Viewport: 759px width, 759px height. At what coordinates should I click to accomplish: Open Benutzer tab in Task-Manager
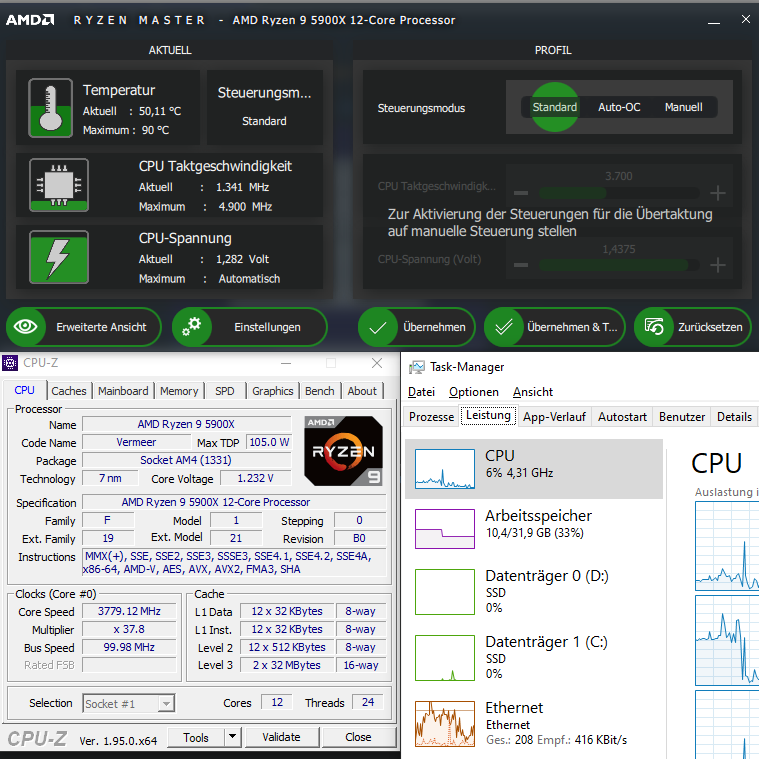(682, 416)
